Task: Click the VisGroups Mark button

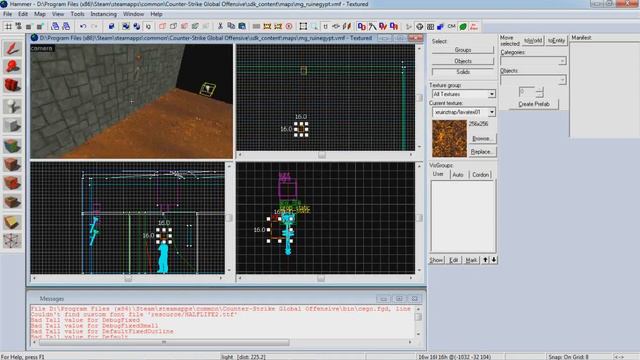Action: [x=471, y=260]
